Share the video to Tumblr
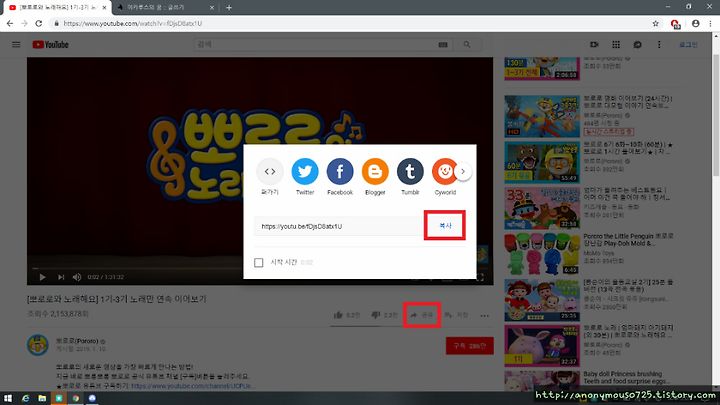The image size is (720, 405). [410, 171]
